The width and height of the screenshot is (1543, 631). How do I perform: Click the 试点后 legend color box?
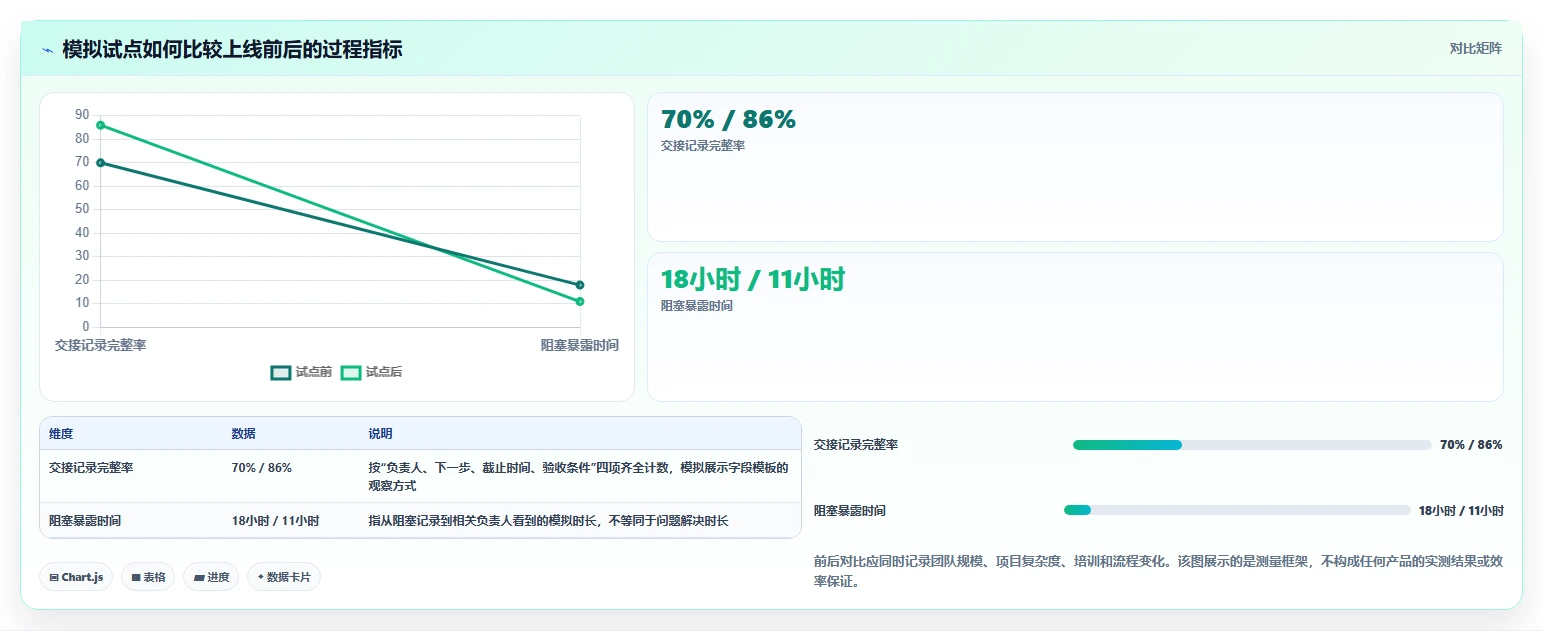pyautogui.click(x=351, y=372)
